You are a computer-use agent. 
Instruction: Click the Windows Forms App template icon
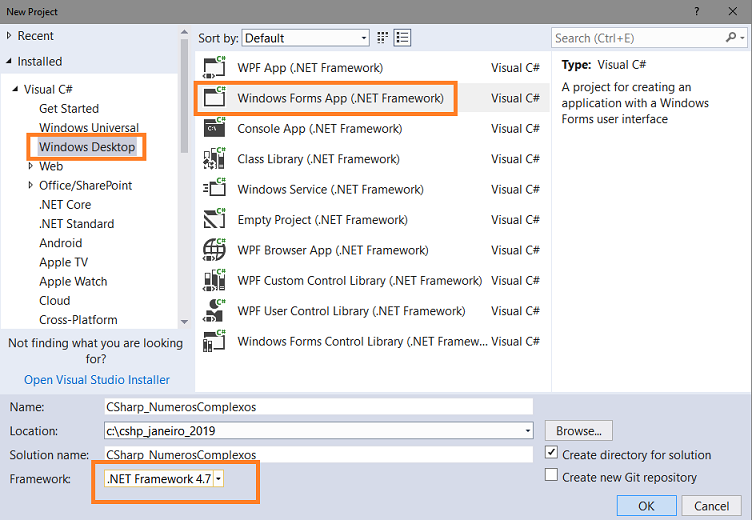tap(214, 98)
